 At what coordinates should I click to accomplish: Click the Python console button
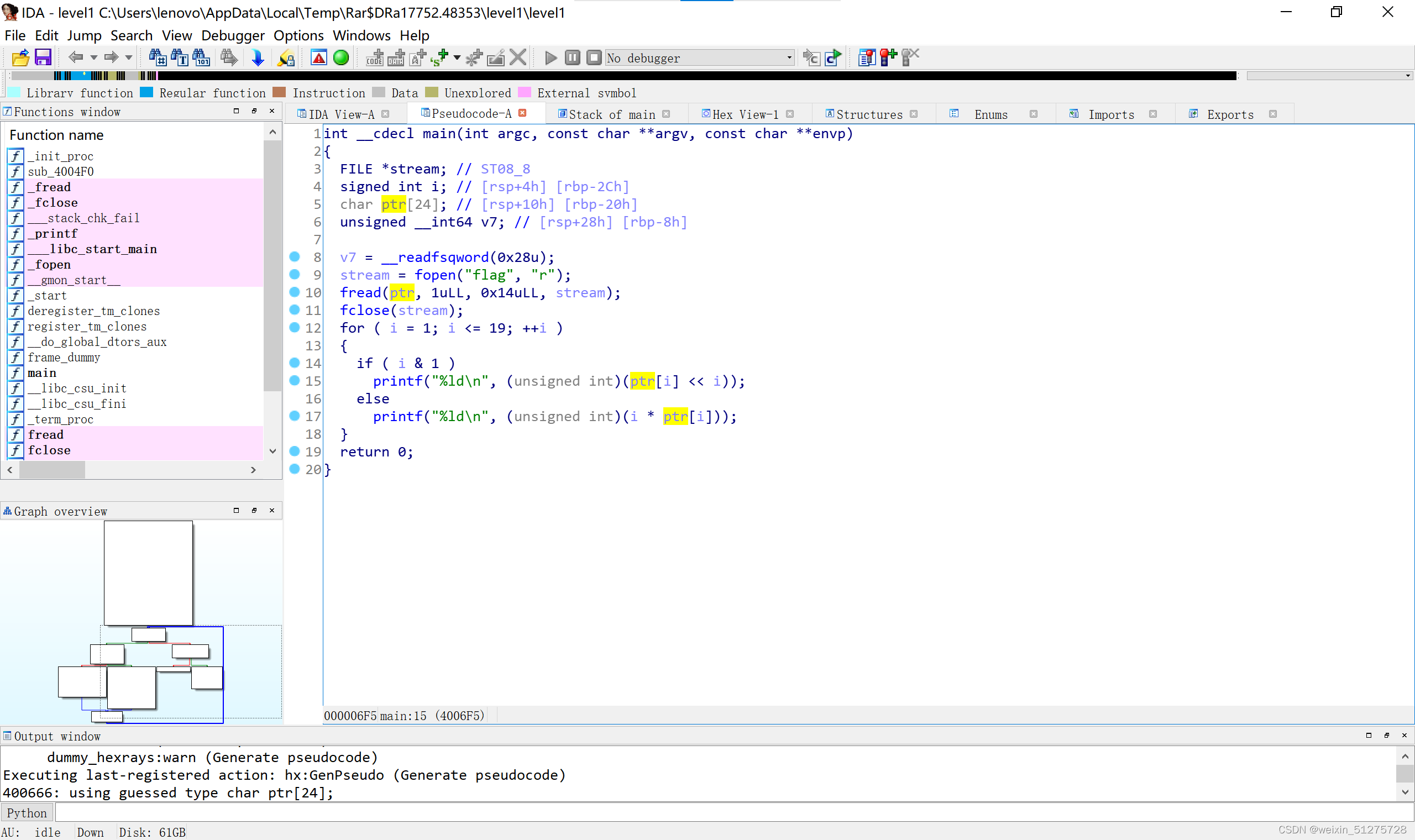27,813
